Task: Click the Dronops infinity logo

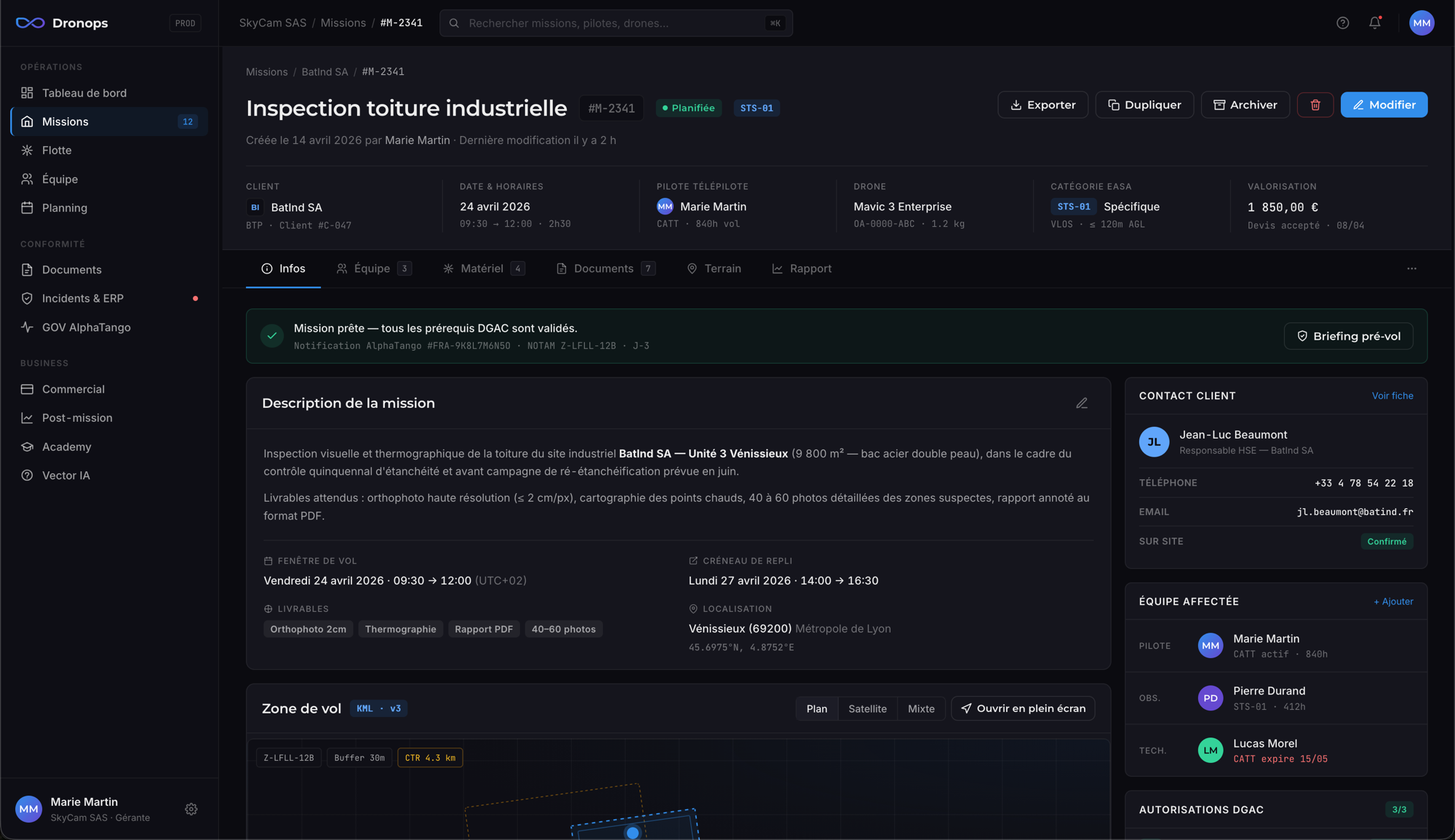Action: pos(30,23)
